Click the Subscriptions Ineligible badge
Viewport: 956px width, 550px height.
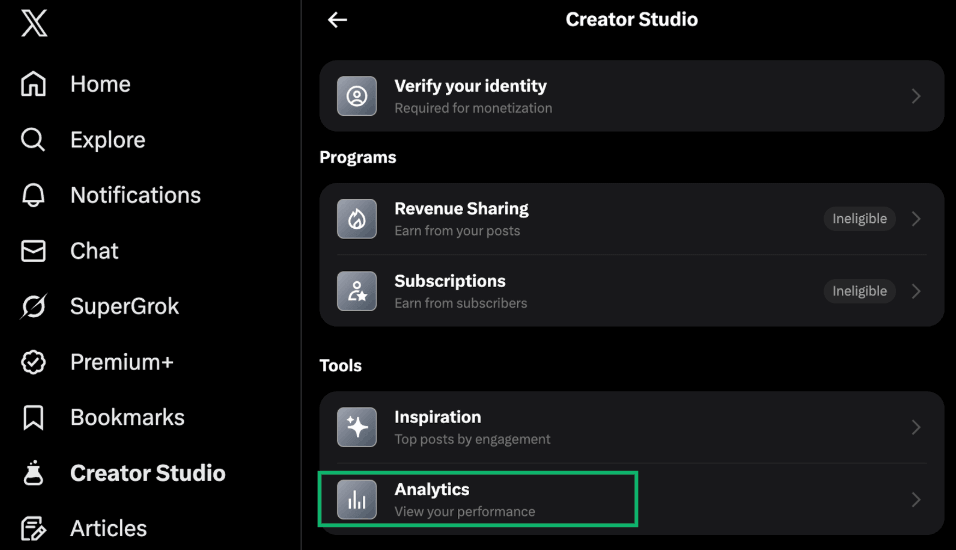pyautogui.click(x=859, y=291)
